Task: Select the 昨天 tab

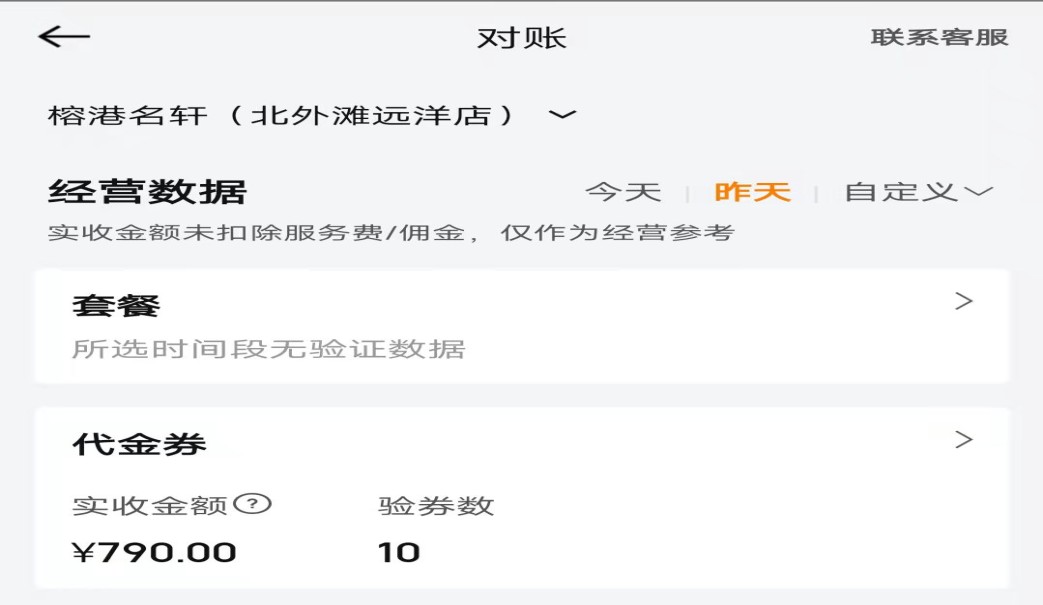Action: (752, 192)
